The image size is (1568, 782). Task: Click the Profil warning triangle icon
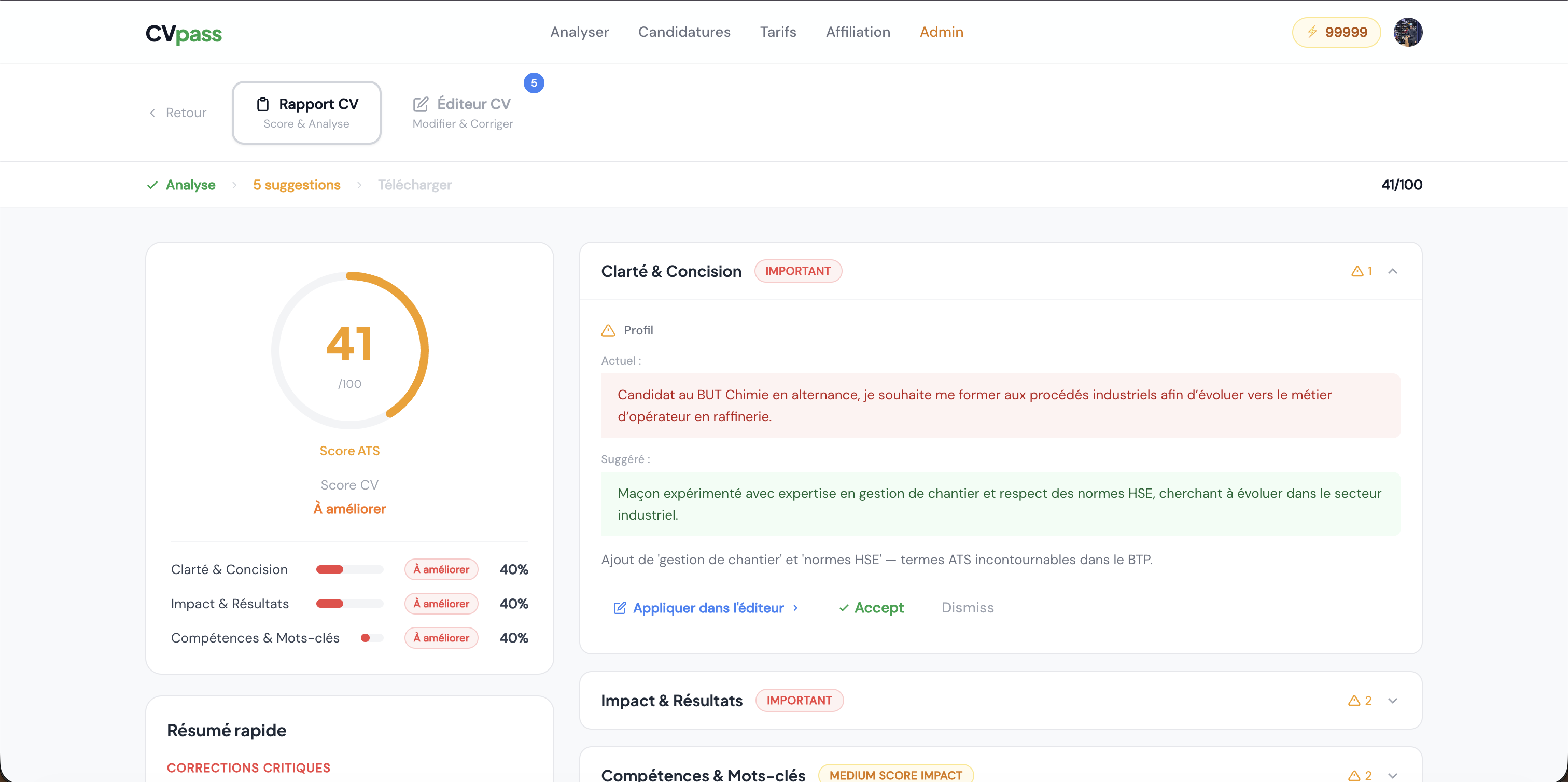coord(608,330)
